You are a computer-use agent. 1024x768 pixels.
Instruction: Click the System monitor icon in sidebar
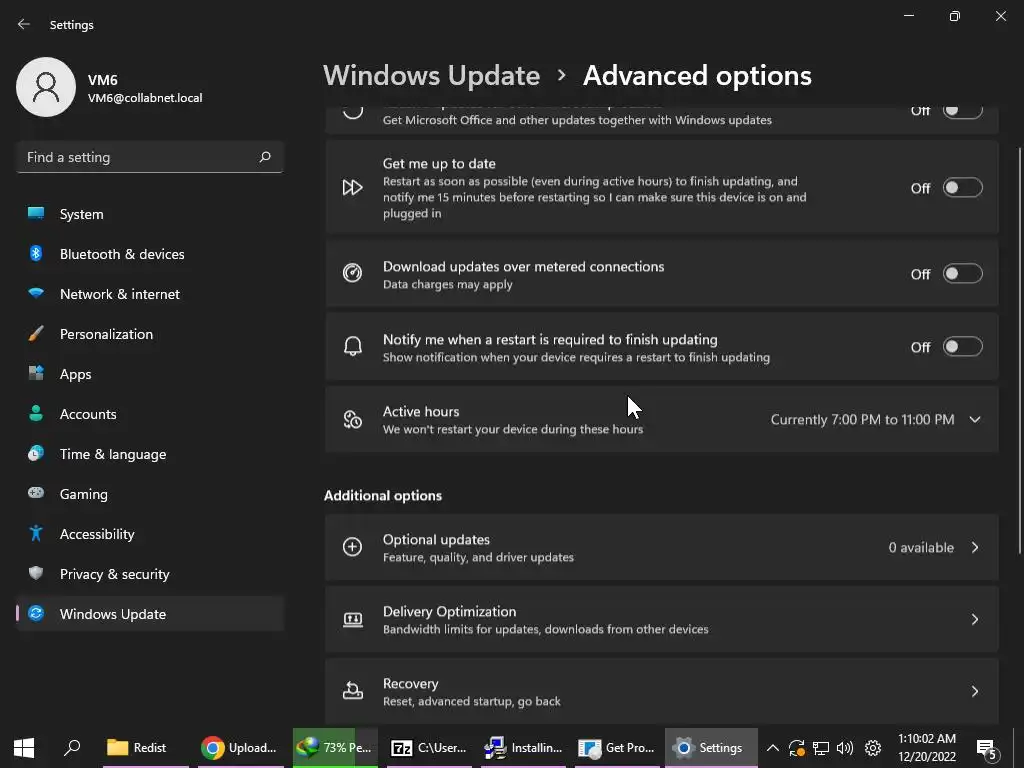(x=36, y=214)
